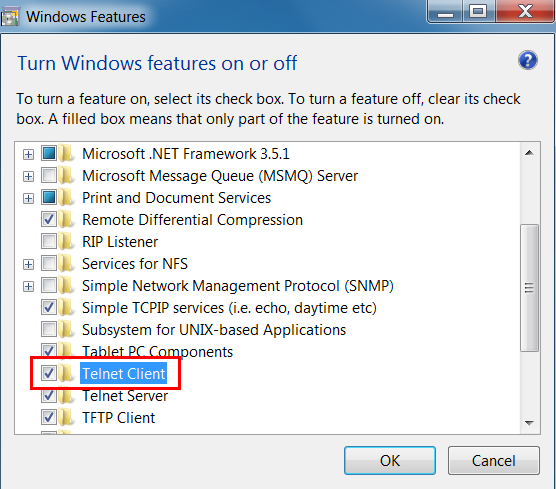Uncheck the Telnet Client checkbox

(x=49, y=373)
